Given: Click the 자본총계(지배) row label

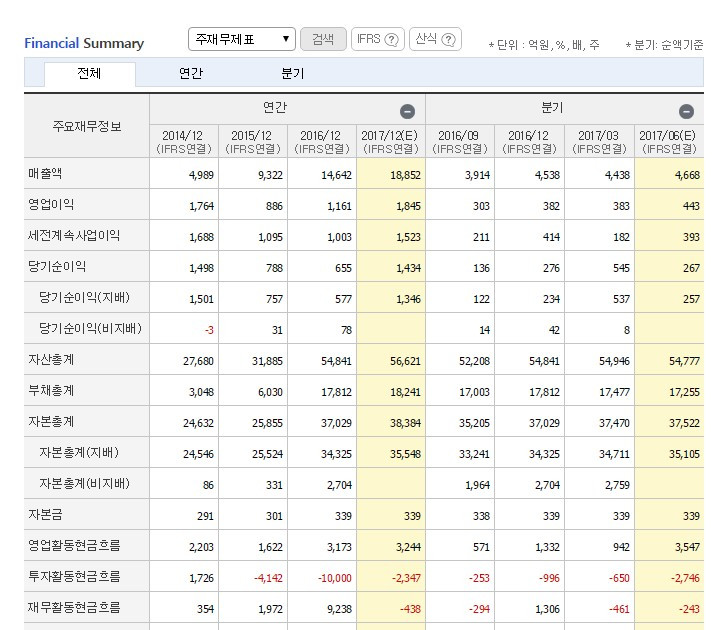Looking at the screenshot, I should coord(79,453).
